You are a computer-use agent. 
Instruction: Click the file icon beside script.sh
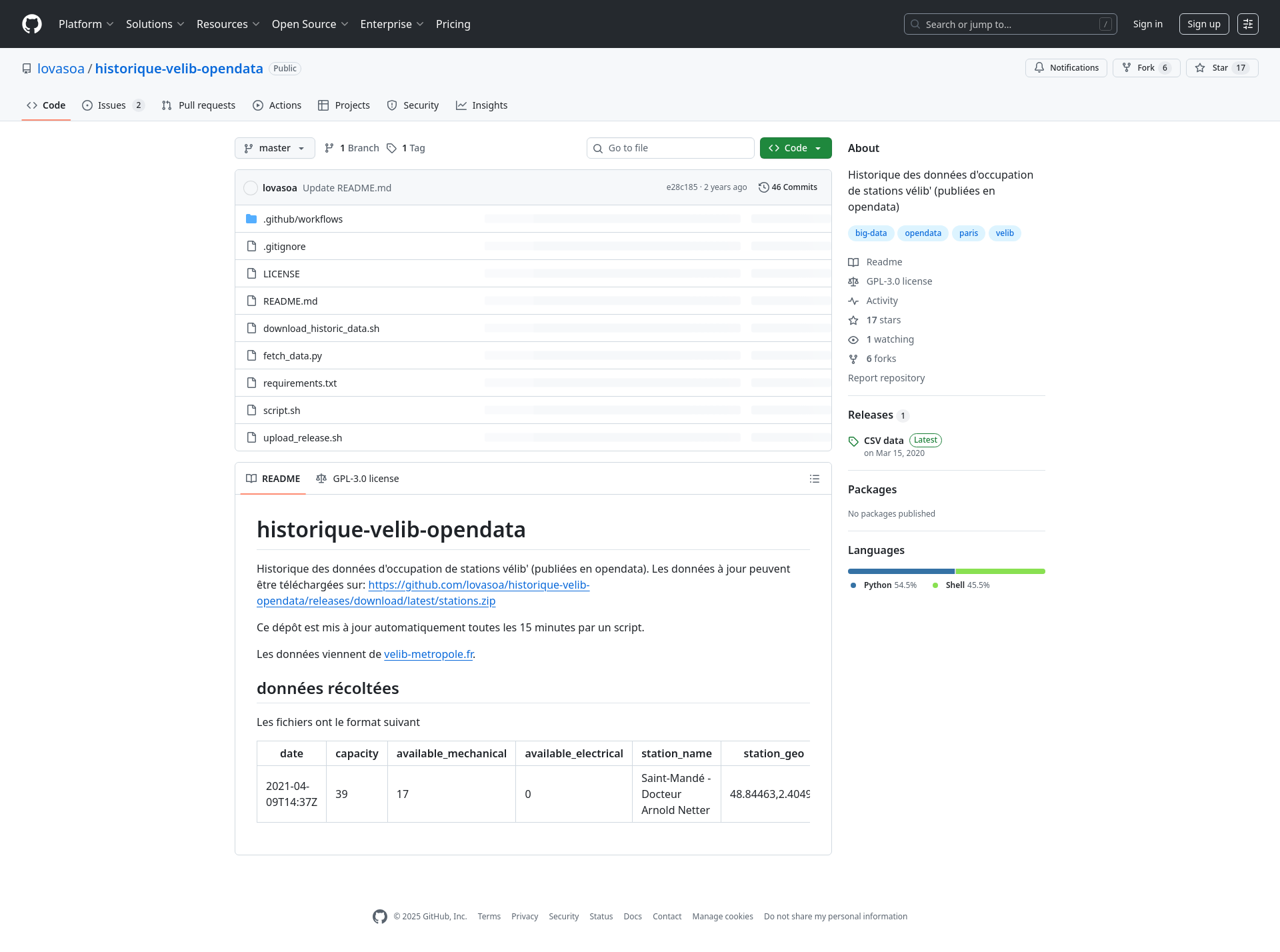point(251,410)
